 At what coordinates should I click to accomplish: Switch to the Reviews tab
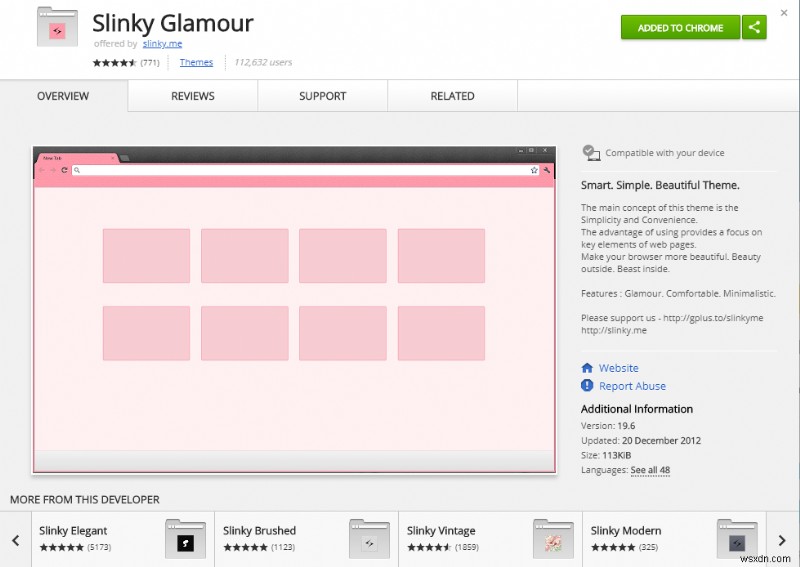[x=193, y=96]
